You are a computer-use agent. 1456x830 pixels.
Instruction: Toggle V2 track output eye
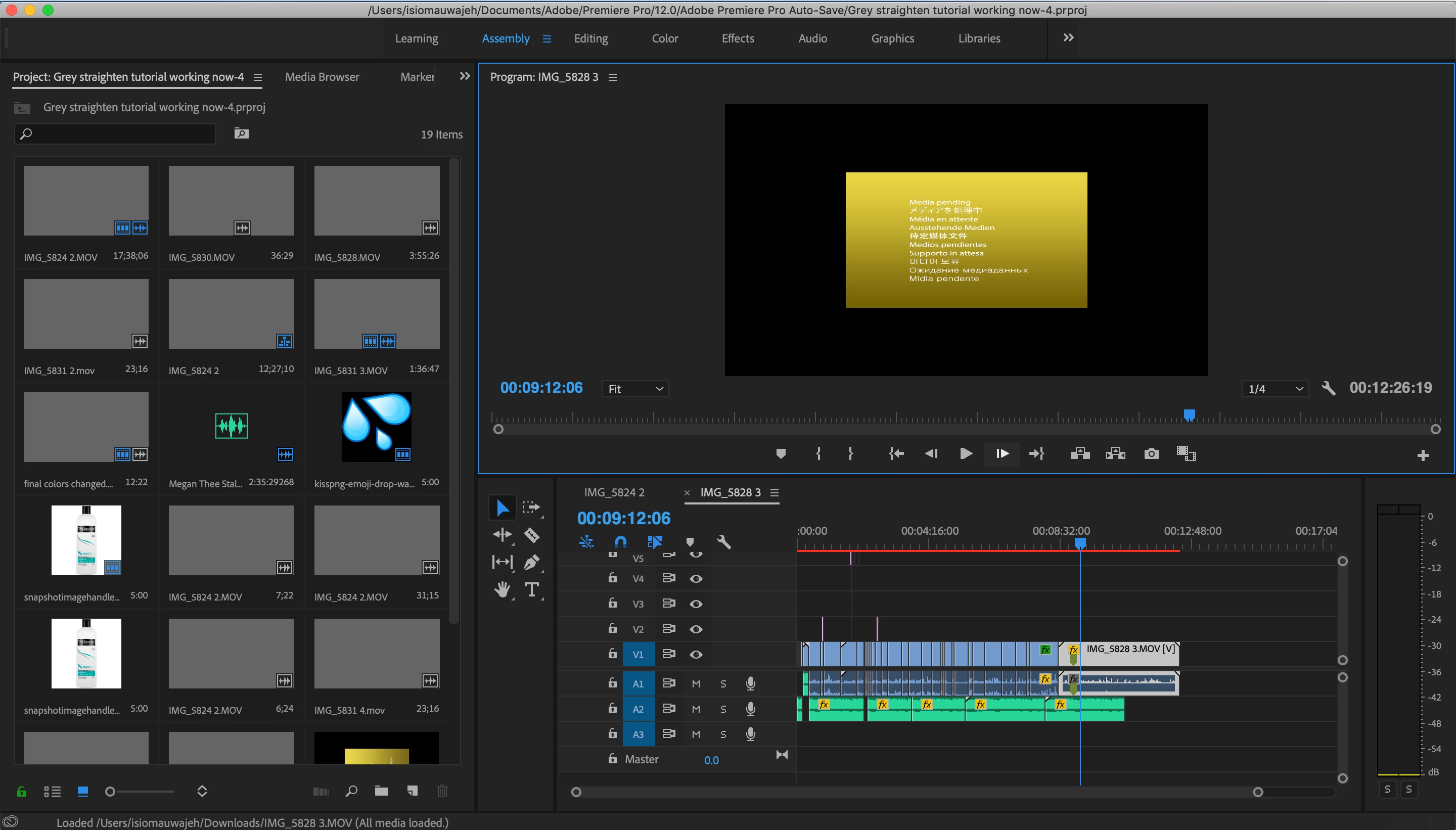[696, 629]
